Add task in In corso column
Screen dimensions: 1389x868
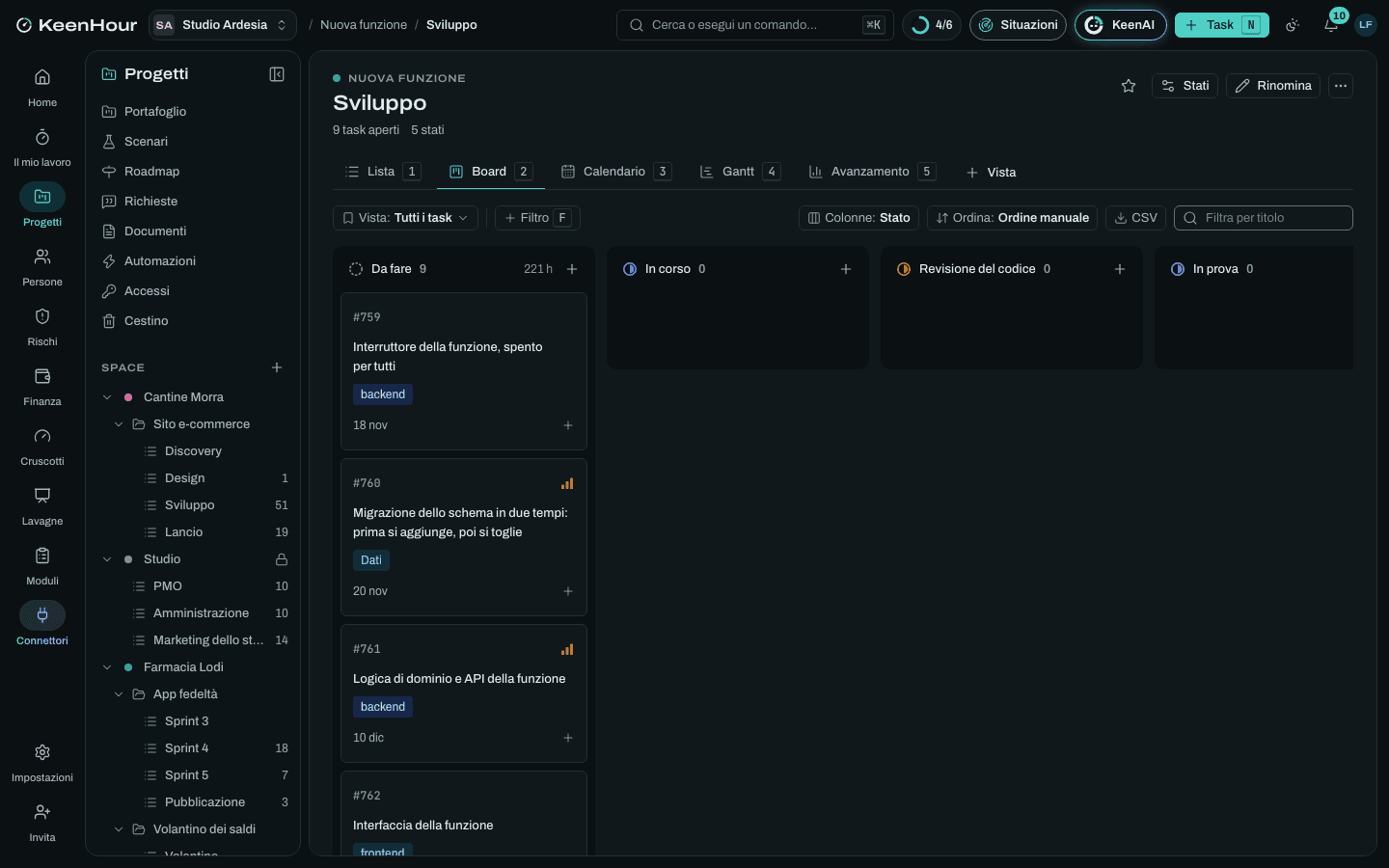click(x=846, y=269)
